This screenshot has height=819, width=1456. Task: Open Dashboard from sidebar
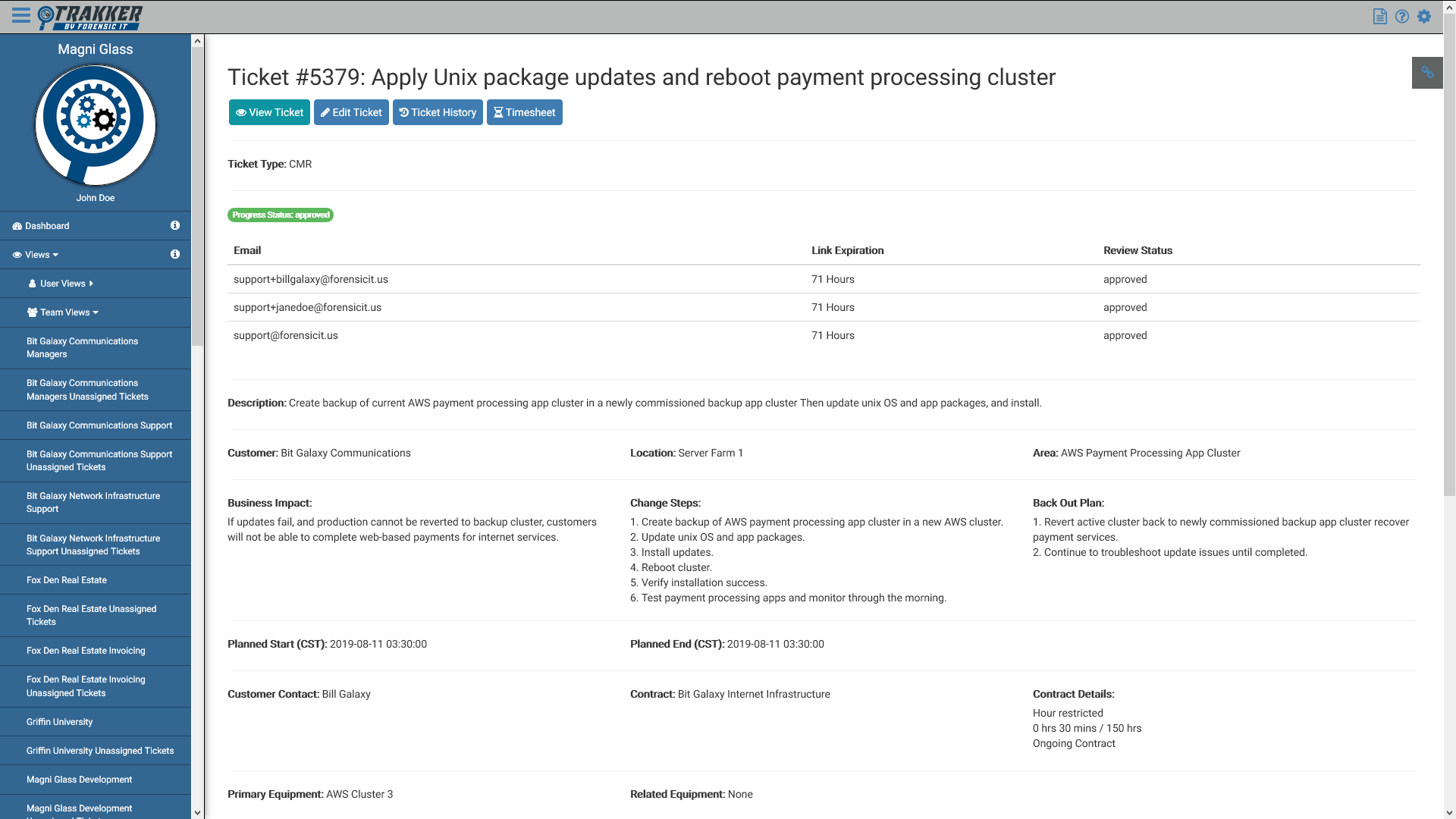click(x=47, y=226)
